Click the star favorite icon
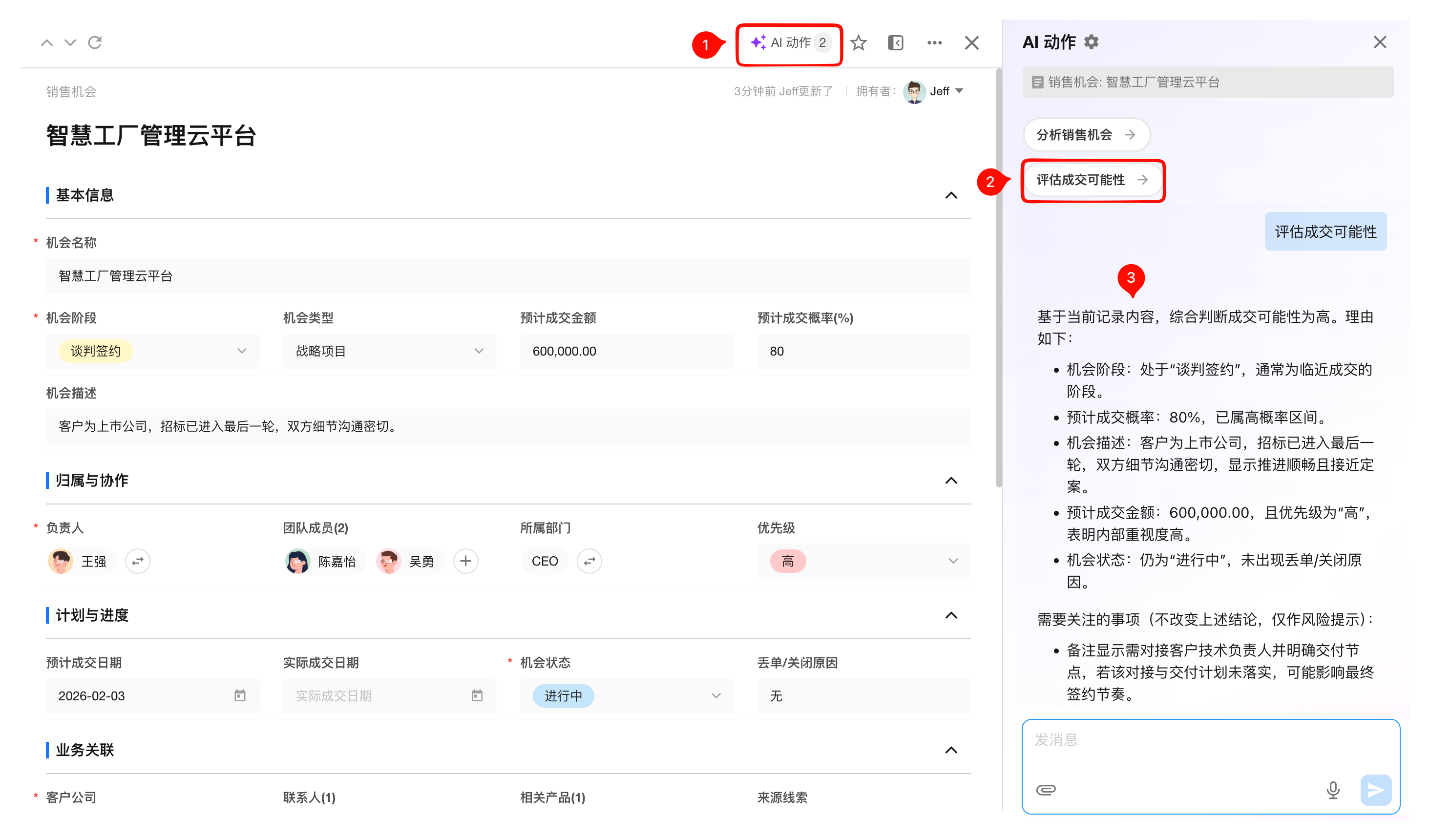The width and height of the screenshot is (1429, 840). [858, 43]
